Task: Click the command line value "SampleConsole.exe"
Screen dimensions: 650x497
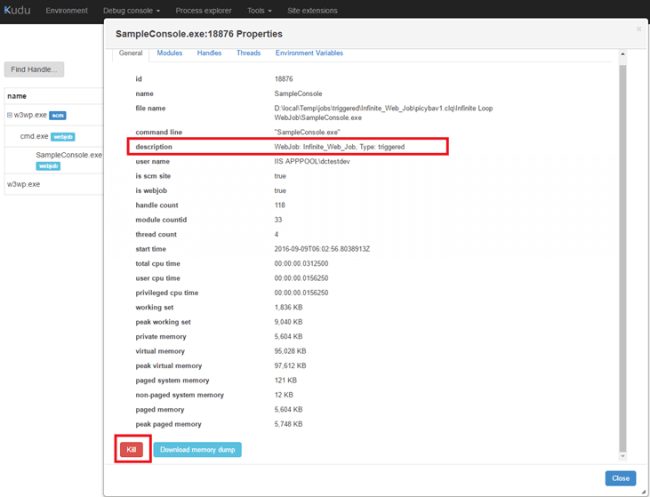Action: point(307,132)
